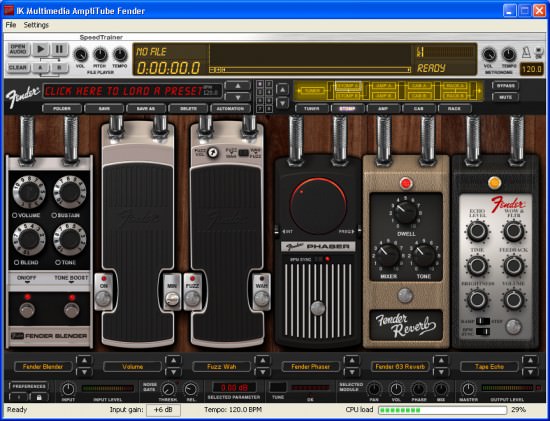
Task: Switch to the Rack module tab
Action: coord(454,108)
